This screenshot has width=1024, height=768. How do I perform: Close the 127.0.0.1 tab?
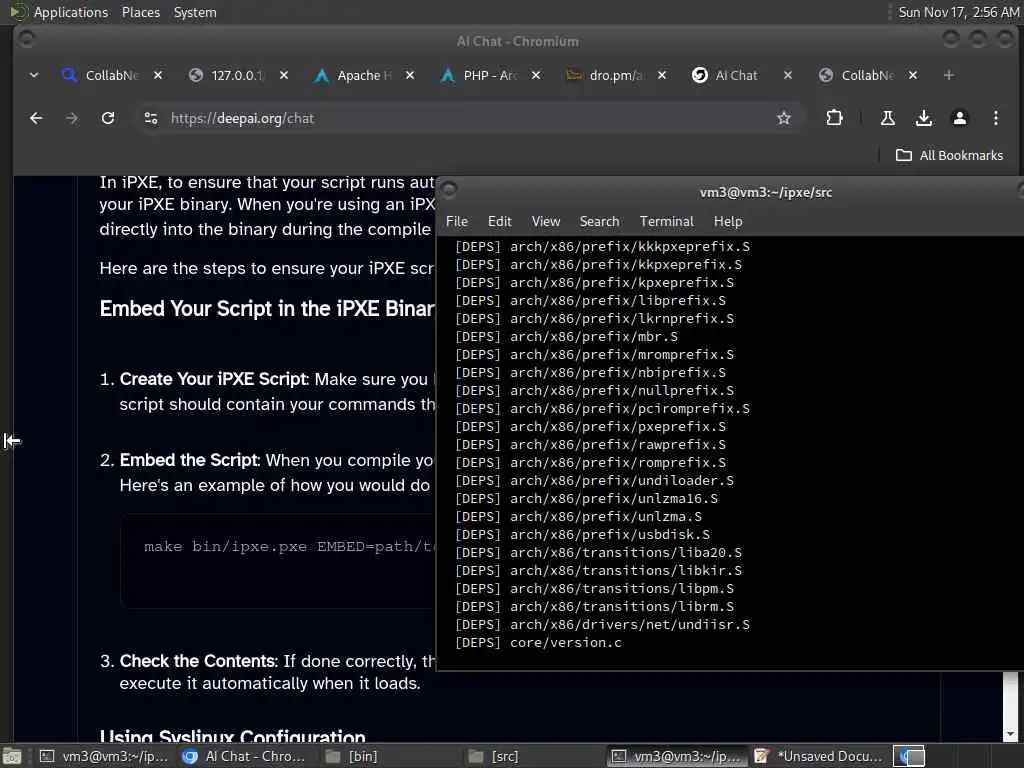(x=284, y=76)
